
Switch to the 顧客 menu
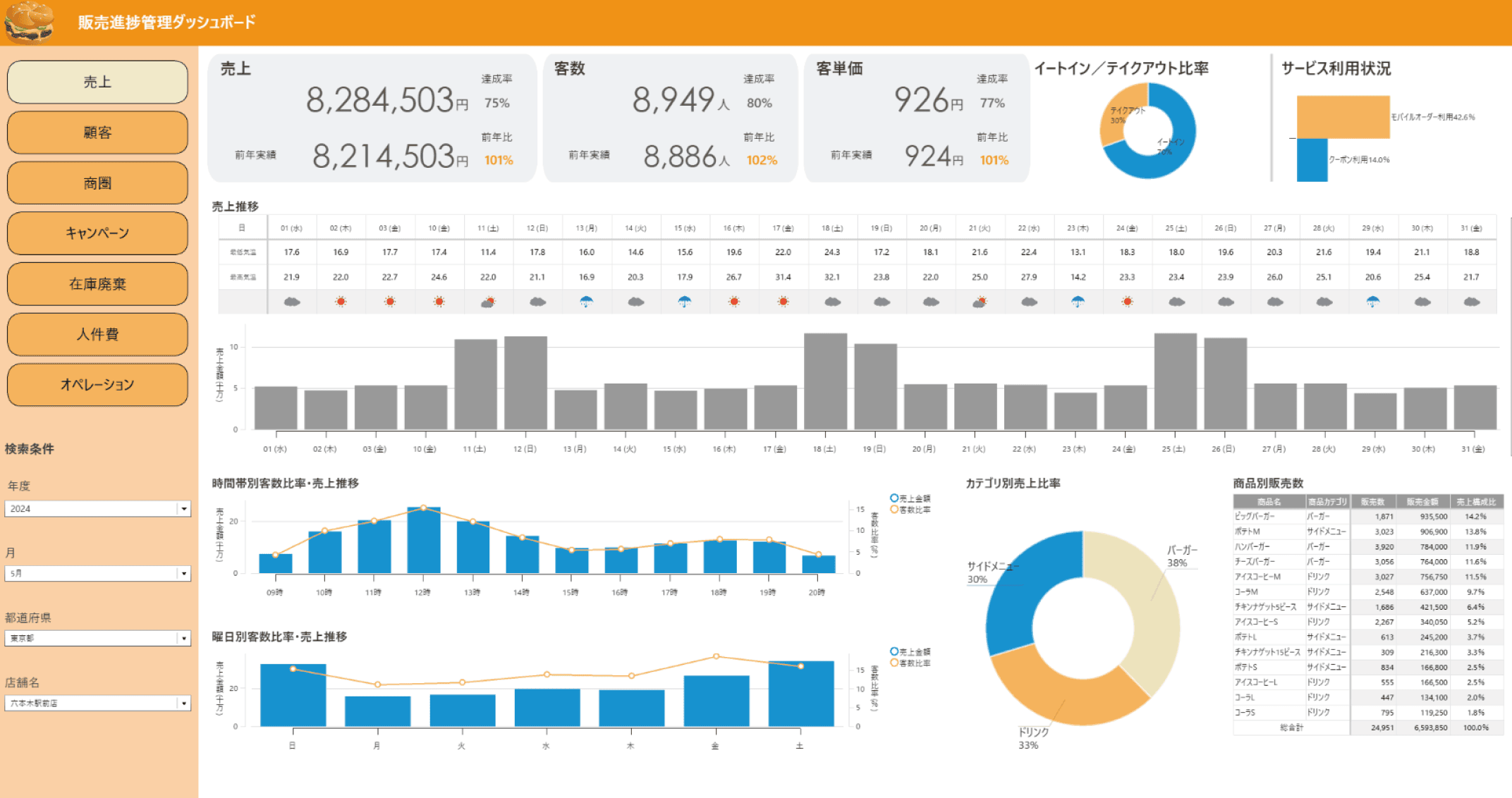(97, 133)
